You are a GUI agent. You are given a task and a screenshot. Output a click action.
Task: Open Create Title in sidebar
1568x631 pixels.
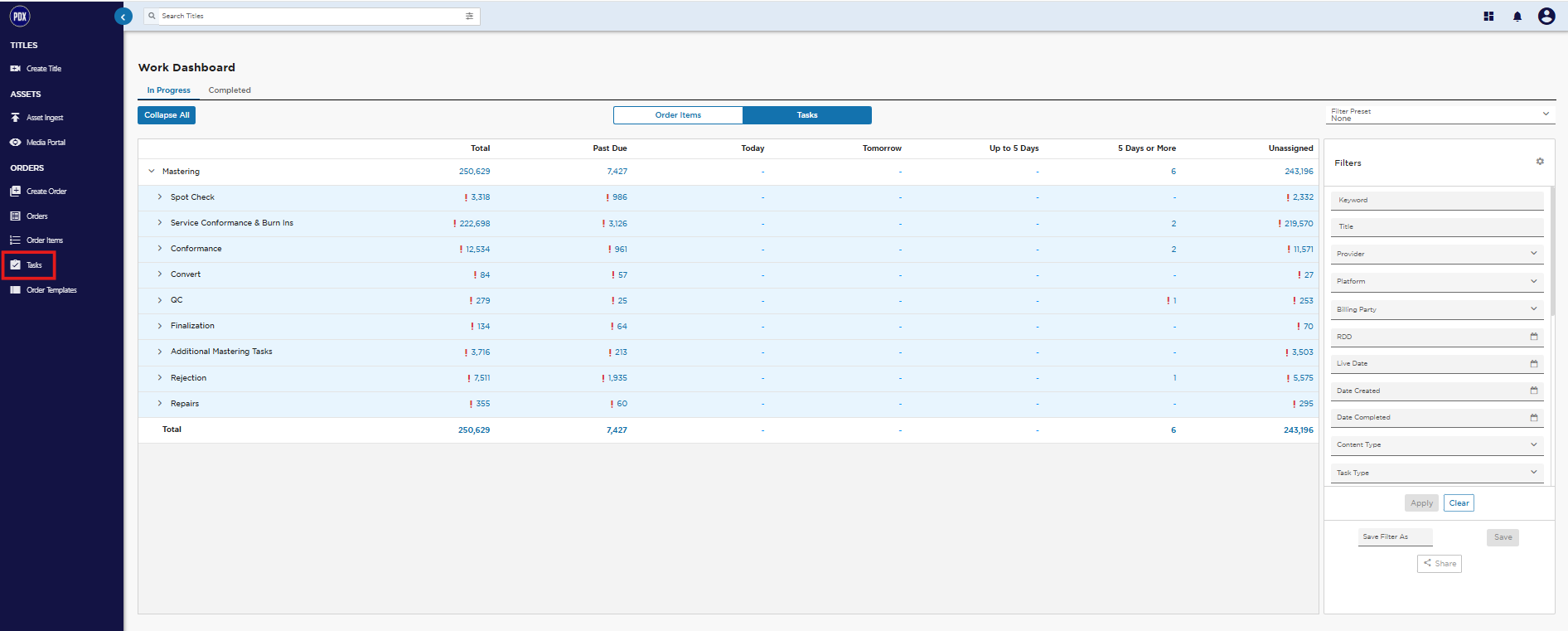36,69
